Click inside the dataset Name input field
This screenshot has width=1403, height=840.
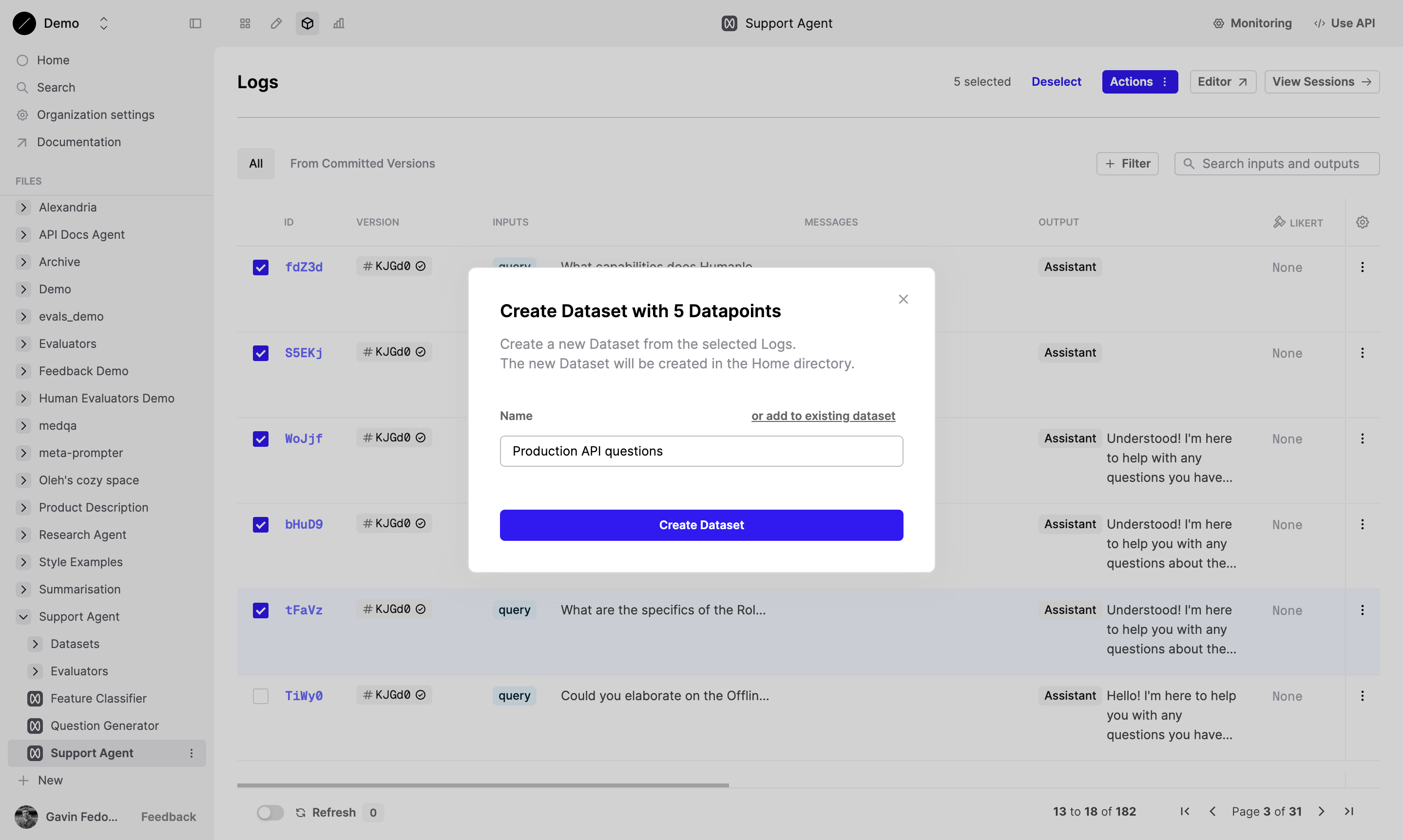pos(701,451)
